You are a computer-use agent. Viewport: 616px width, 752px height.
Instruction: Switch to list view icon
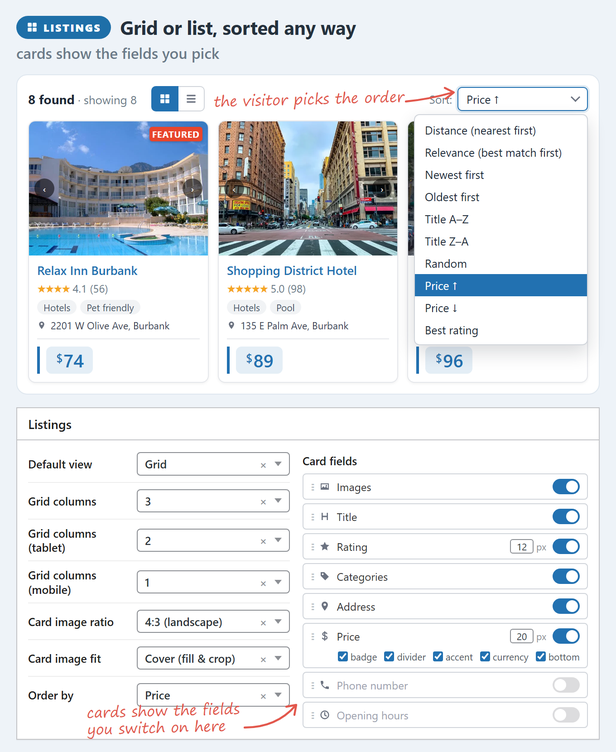(191, 99)
